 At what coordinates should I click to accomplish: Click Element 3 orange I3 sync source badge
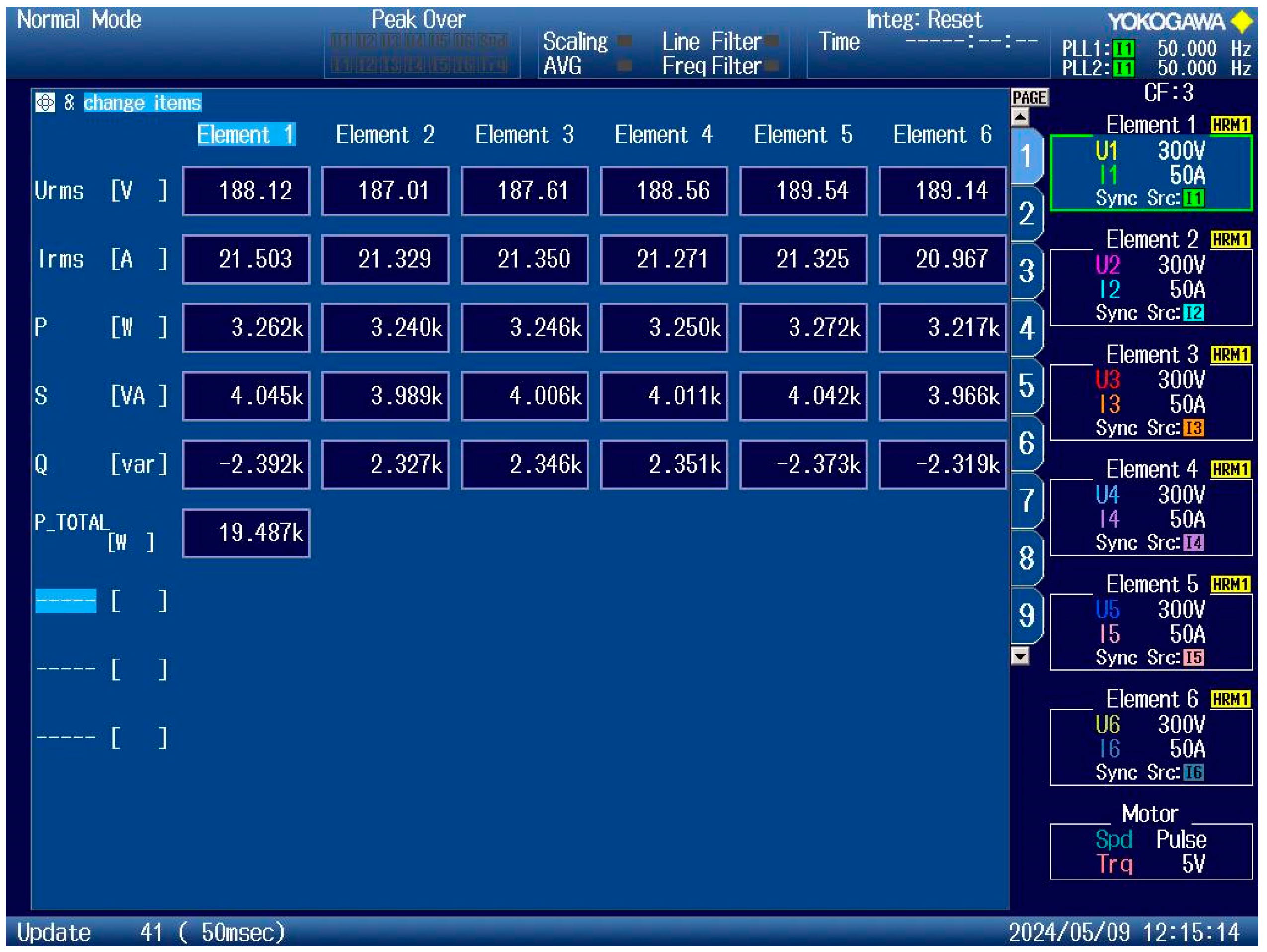pos(1193,428)
